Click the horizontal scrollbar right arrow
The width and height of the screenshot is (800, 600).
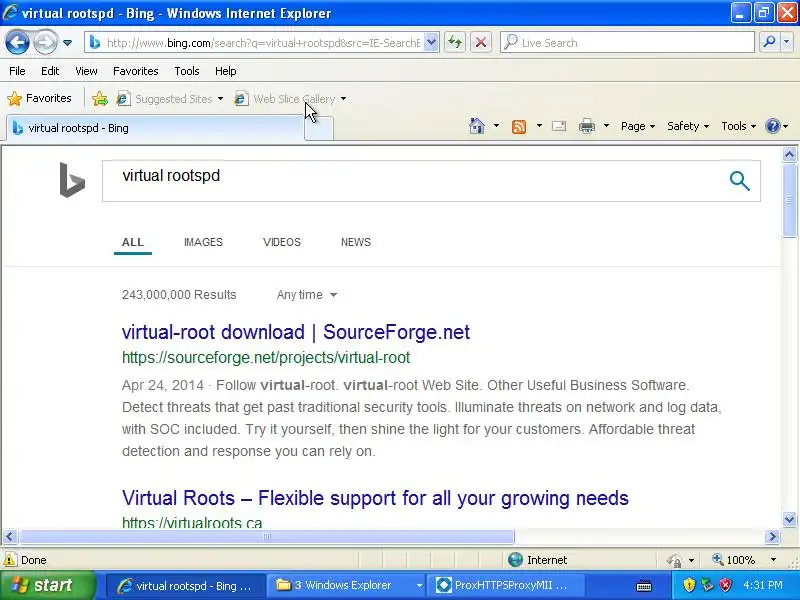click(x=772, y=536)
